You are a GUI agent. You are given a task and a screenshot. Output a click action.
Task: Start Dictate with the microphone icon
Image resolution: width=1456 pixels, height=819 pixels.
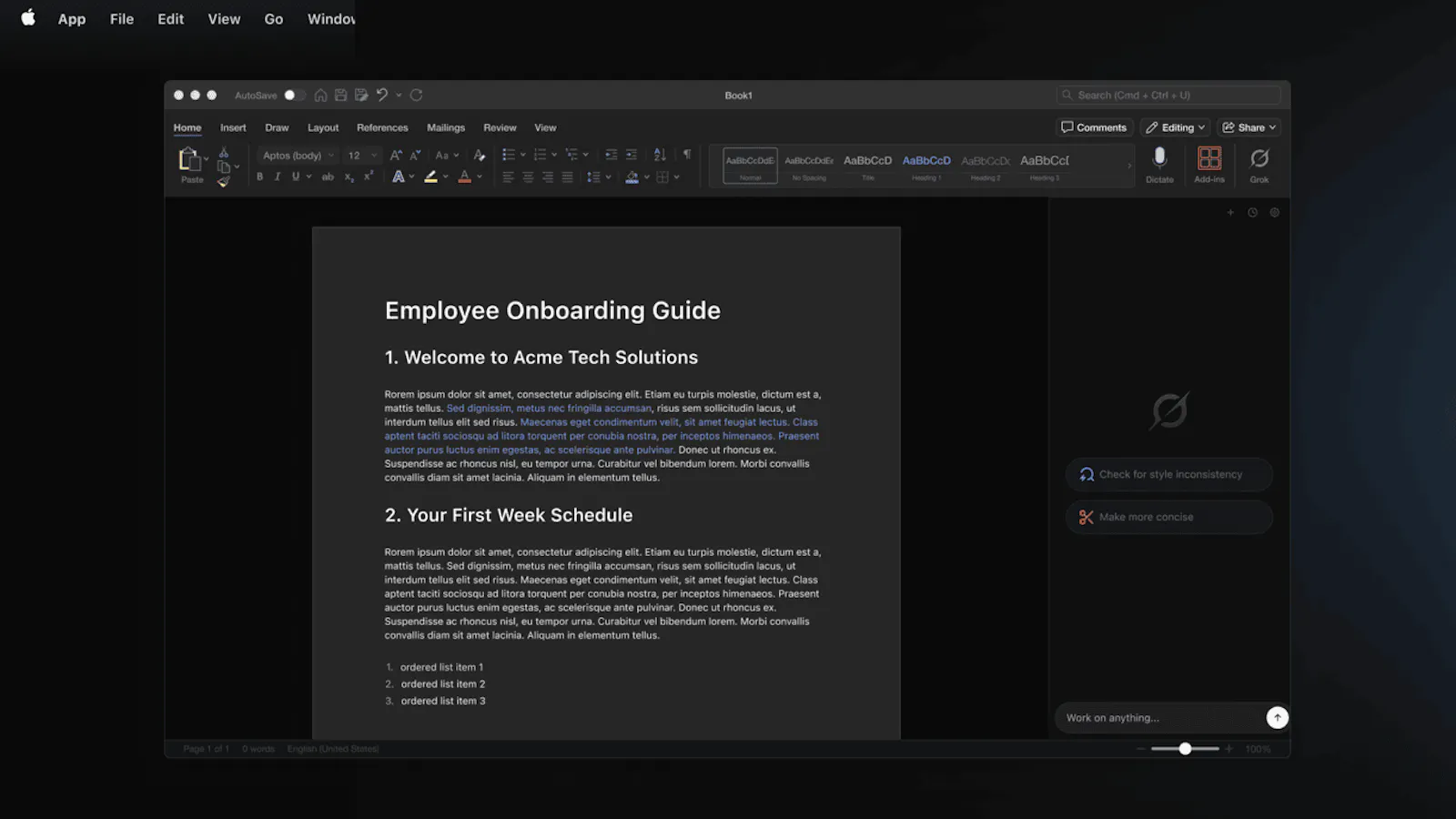click(x=1159, y=165)
